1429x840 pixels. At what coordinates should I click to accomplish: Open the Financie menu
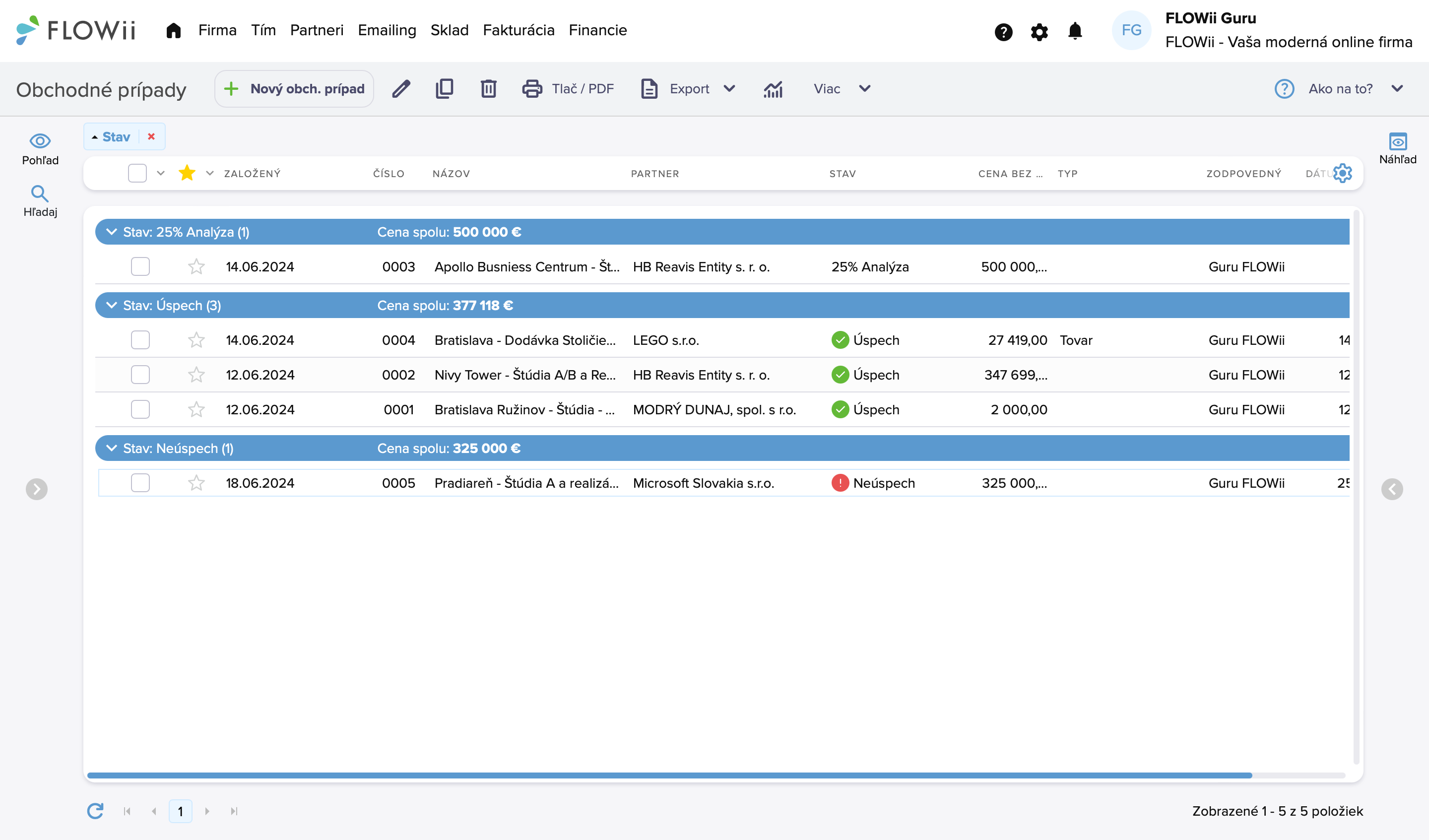[598, 30]
